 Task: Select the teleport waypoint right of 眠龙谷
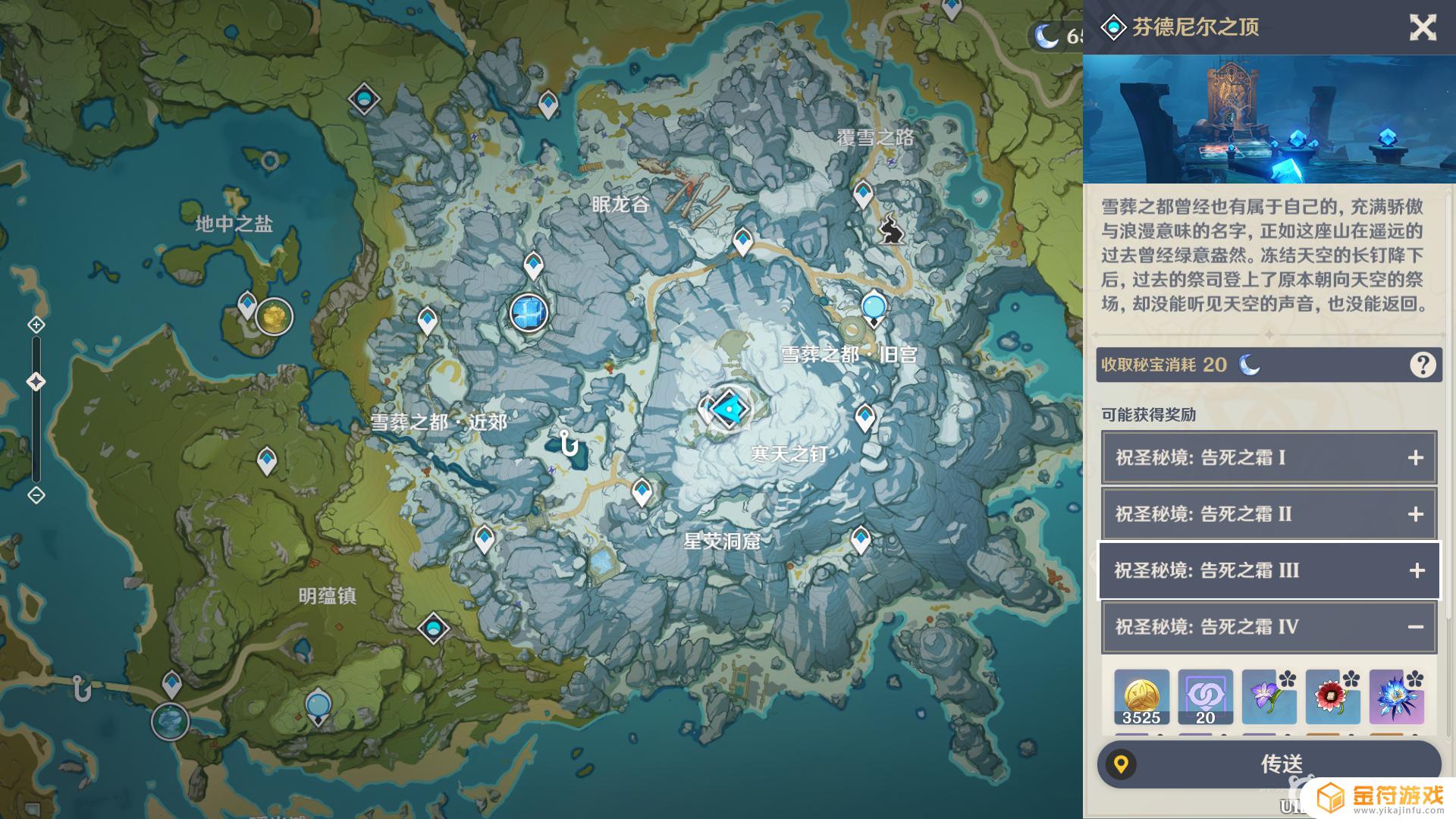pos(742,242)
